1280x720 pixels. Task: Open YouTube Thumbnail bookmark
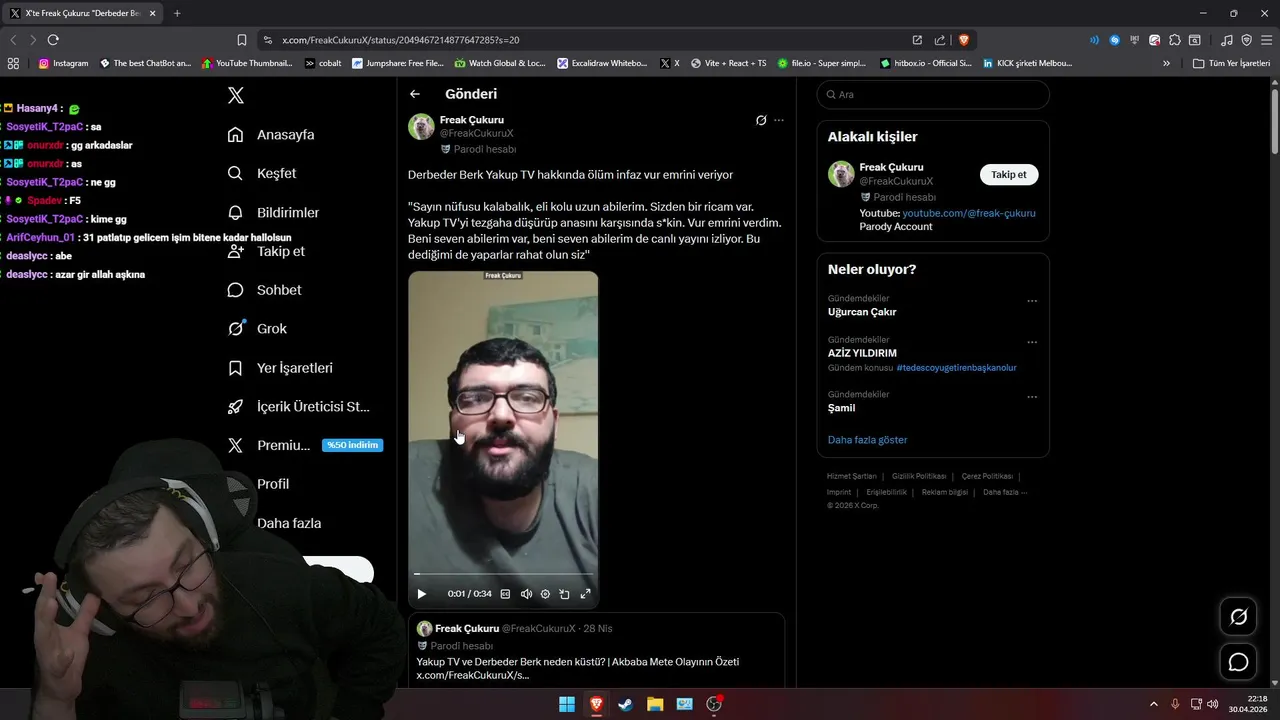(x=247, y=63)
